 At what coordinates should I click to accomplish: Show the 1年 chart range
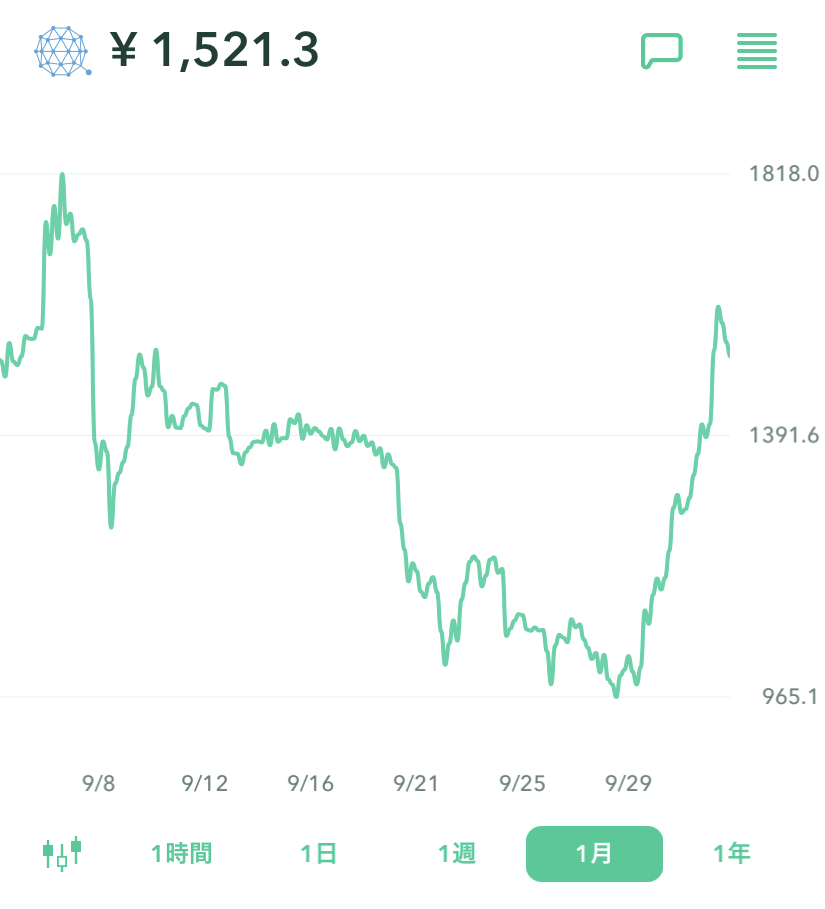pos(731,854)
